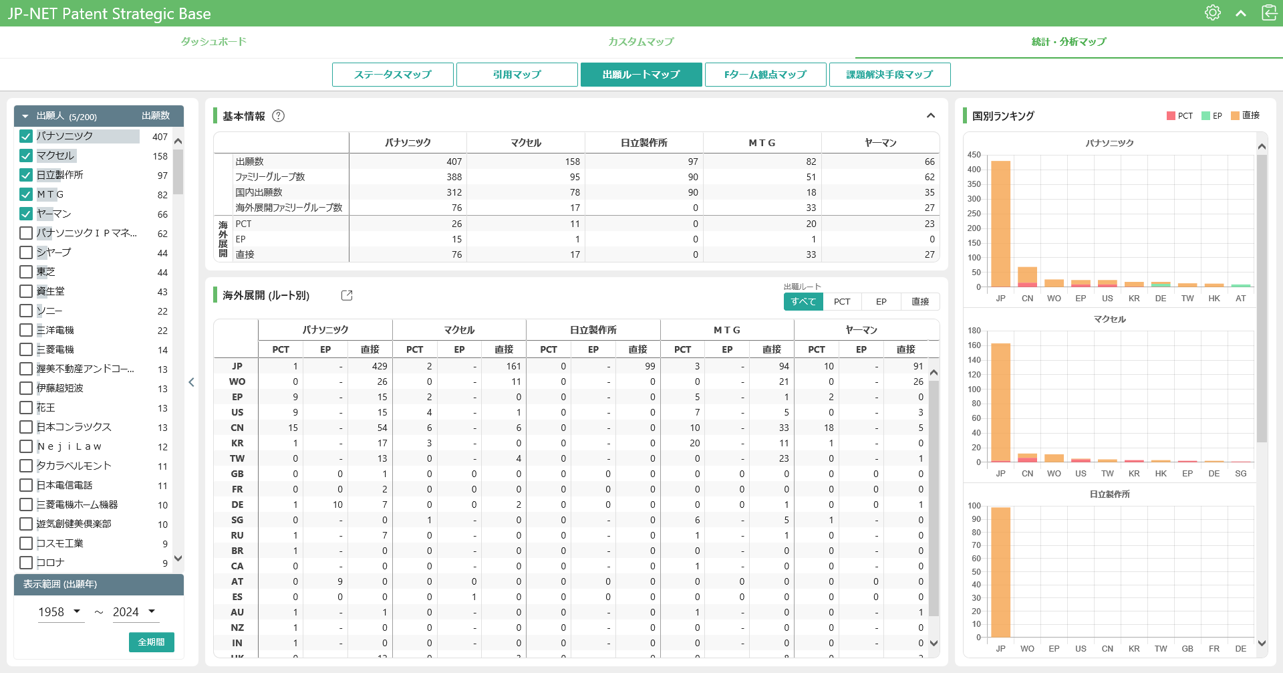Switch to the カスタムマップ tab
The width and height of the screenshot is (1283, 673).
641,42
